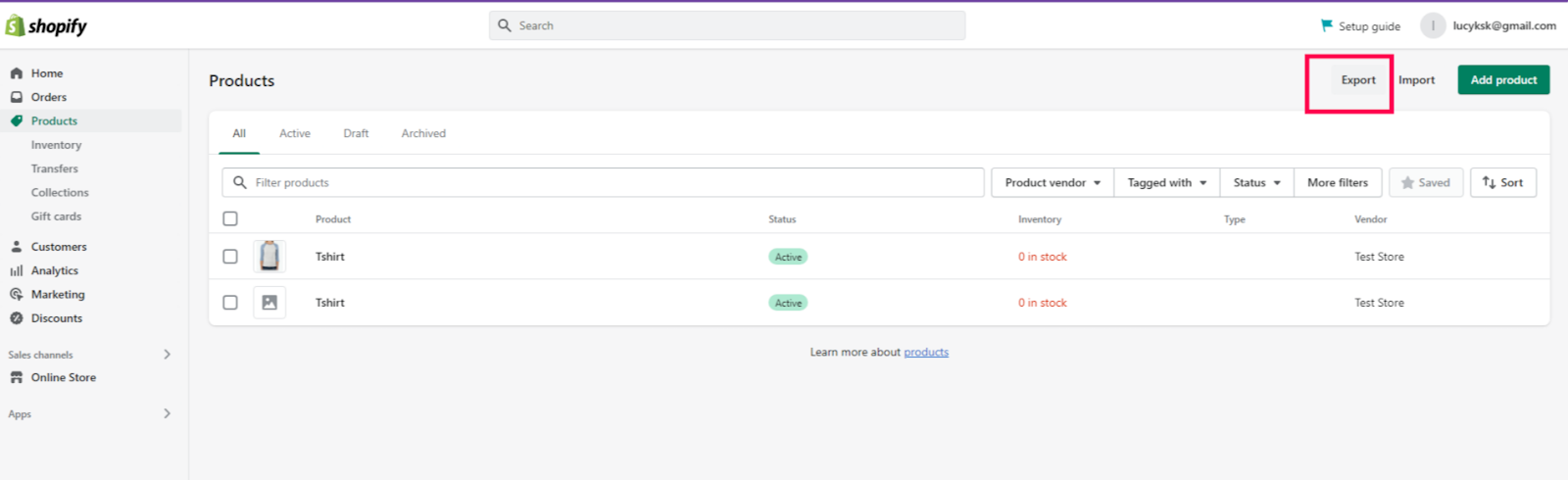1568x480 pixels.
Task: Open the first Tshirt product name
Action: 330,257
